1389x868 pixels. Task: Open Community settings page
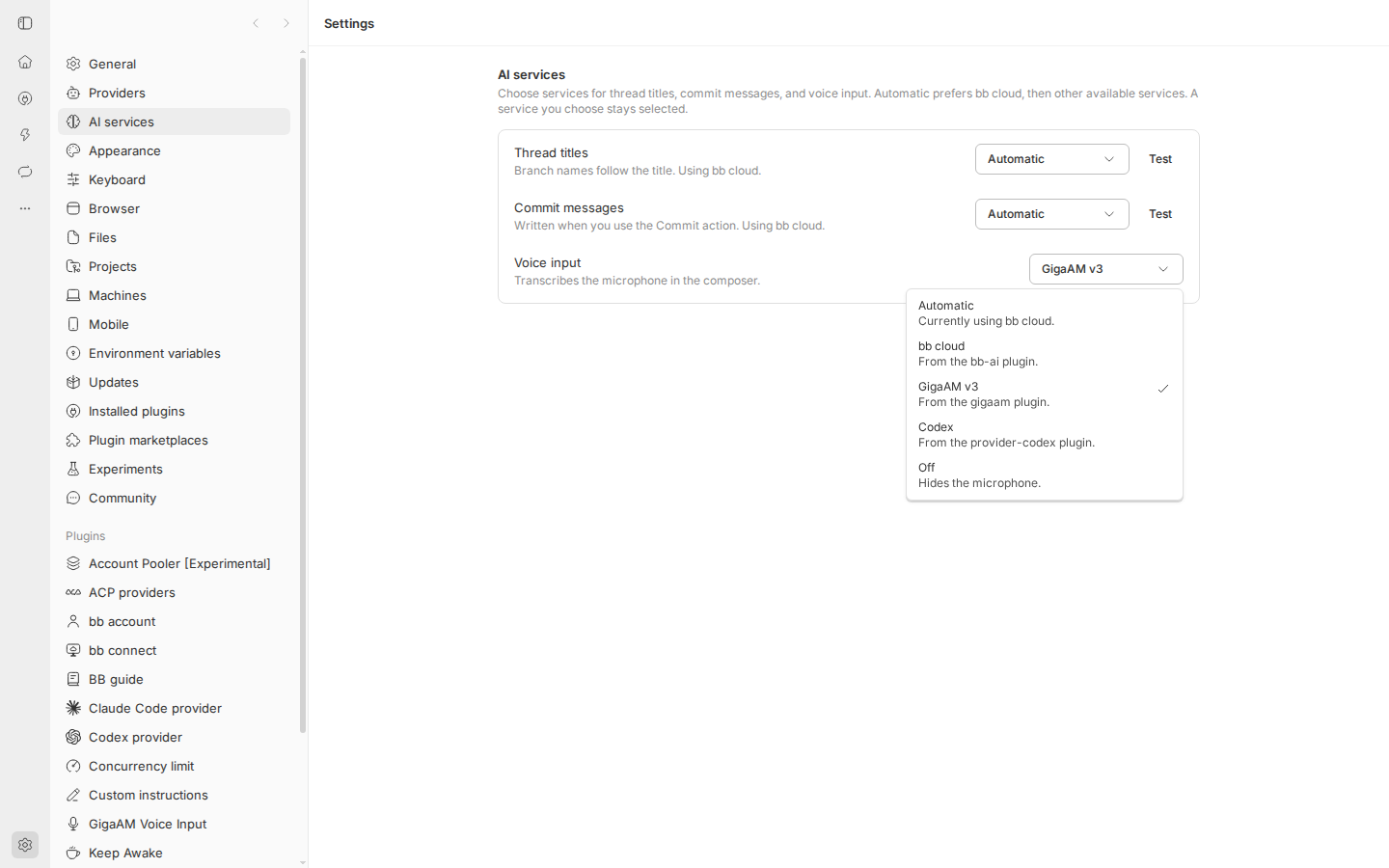174,498
